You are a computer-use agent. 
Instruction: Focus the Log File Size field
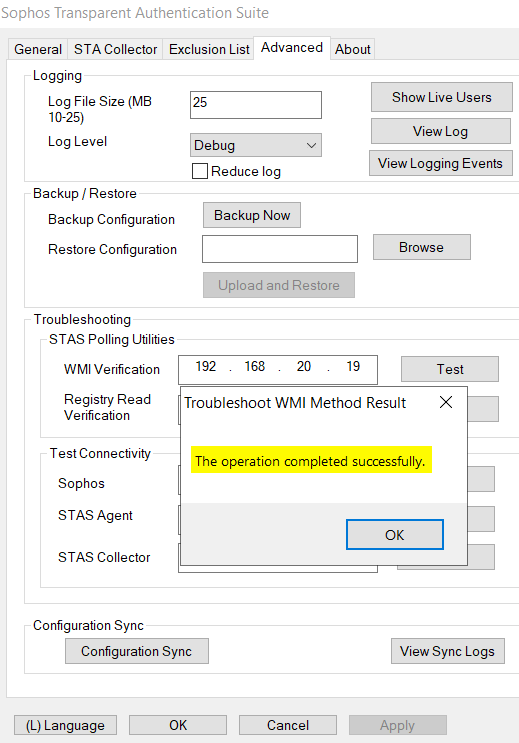[x=255, y=105]
